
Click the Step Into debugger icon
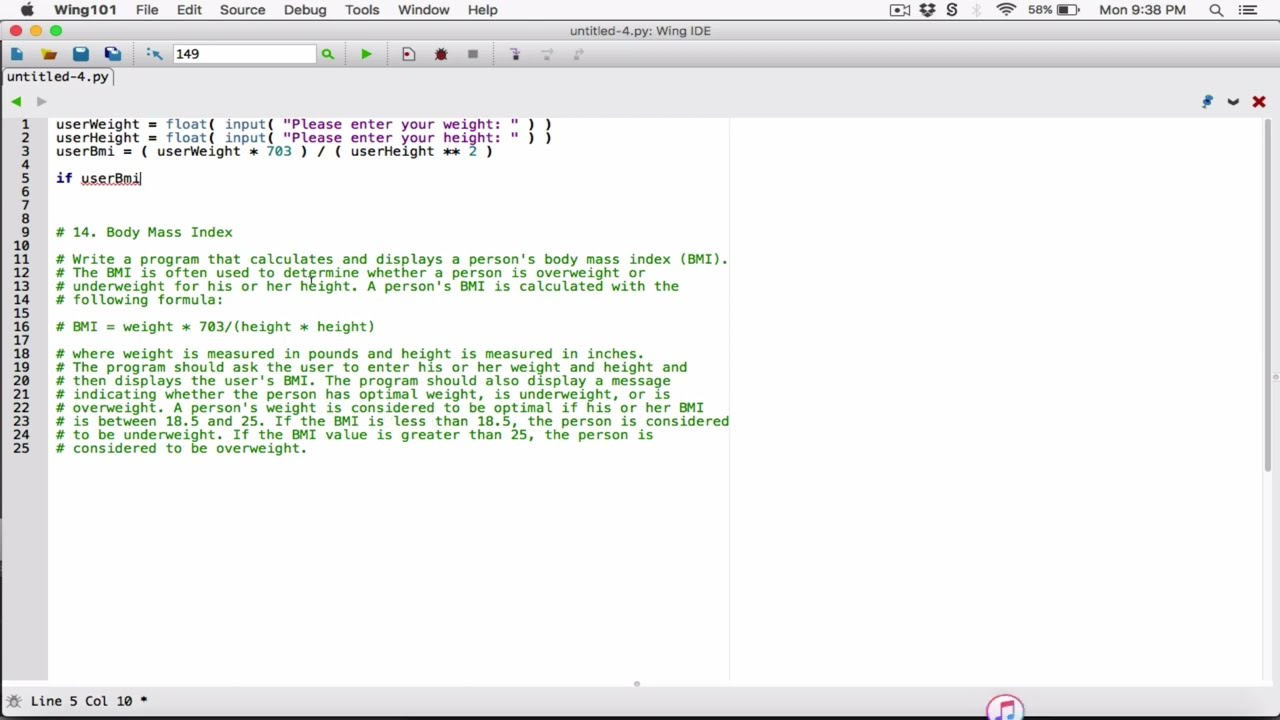coord(515,54)
